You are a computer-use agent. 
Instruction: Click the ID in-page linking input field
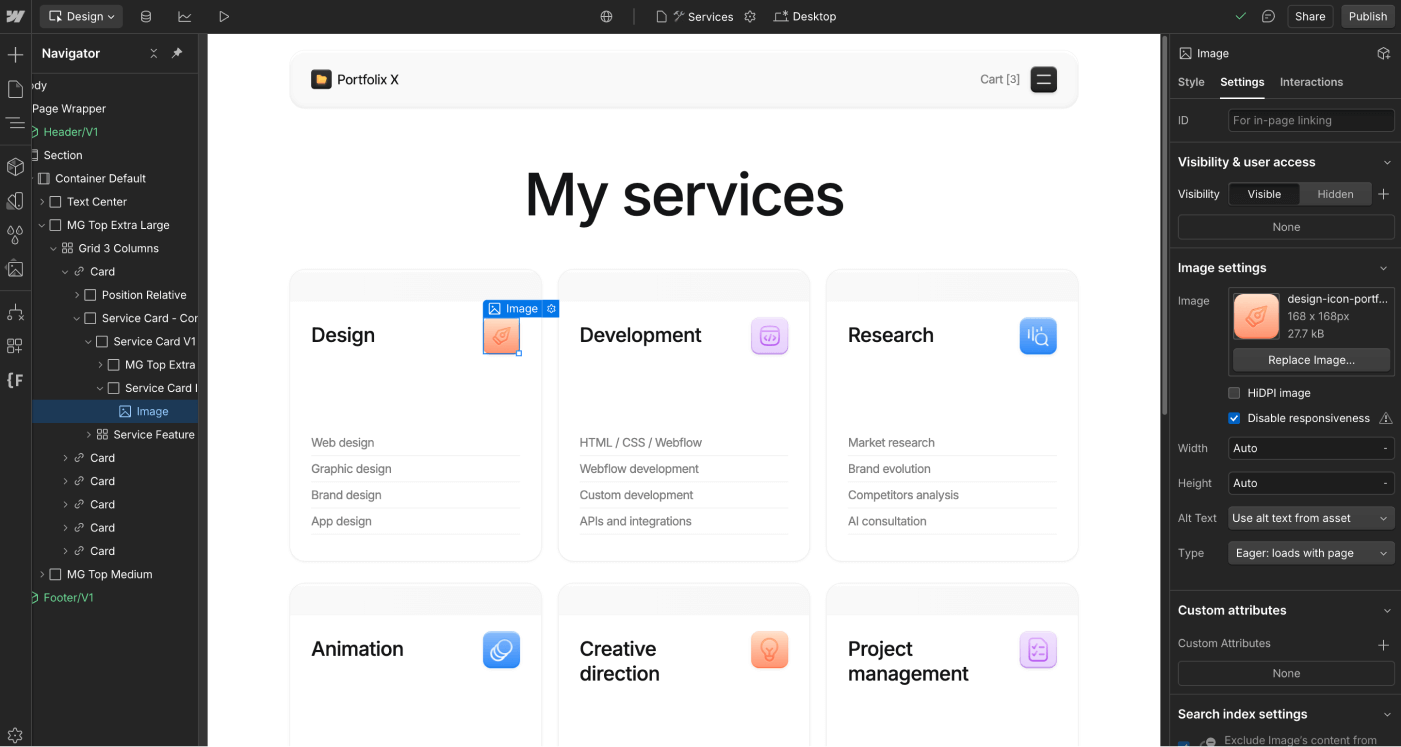1311,120
